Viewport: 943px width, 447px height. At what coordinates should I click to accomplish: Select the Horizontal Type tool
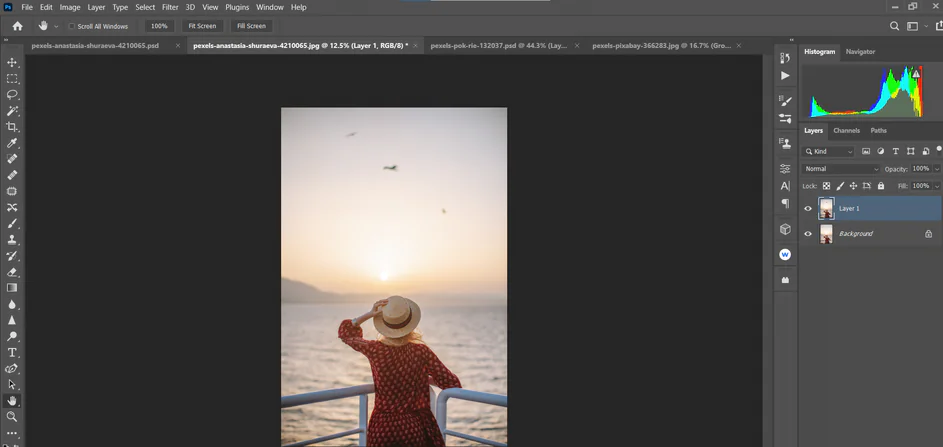tap(12, 353)
